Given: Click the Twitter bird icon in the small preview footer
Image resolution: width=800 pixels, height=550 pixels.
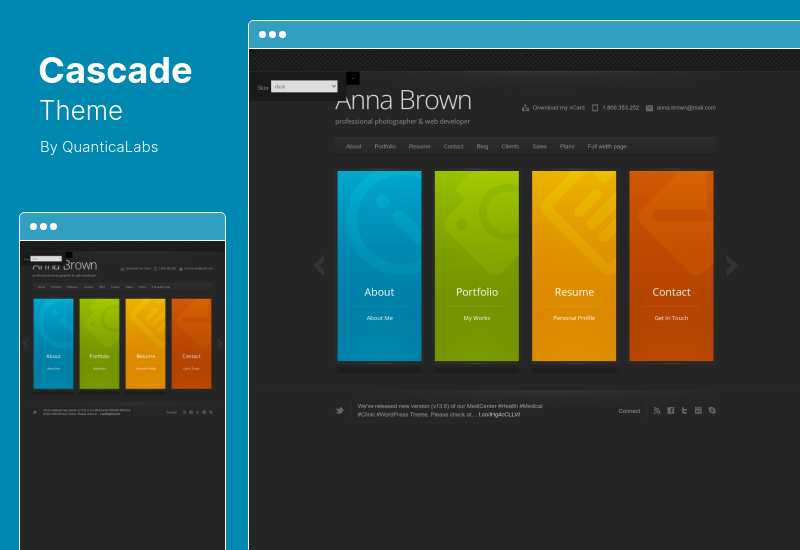Looking at the screenshot, I should (x=35, y=412).
